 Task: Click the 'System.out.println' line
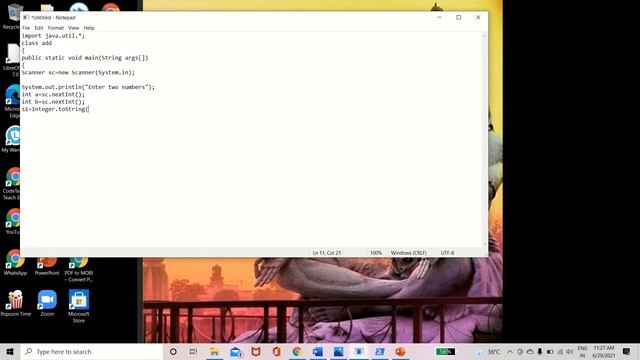click(88, 87)
